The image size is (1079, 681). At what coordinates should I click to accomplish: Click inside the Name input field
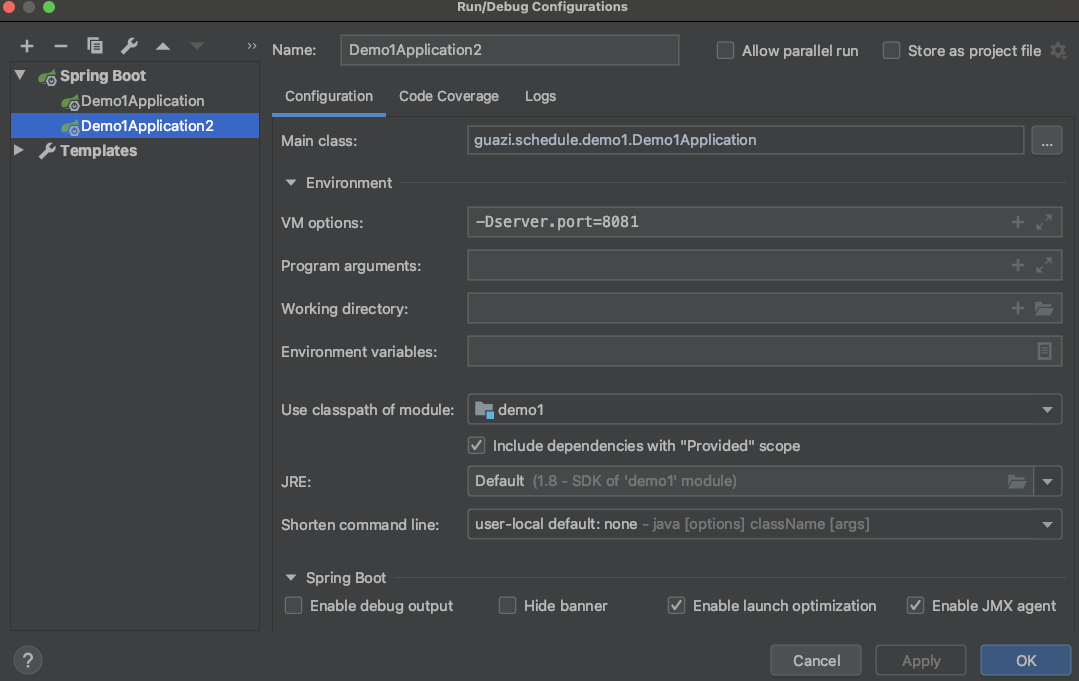pos(509,50)
